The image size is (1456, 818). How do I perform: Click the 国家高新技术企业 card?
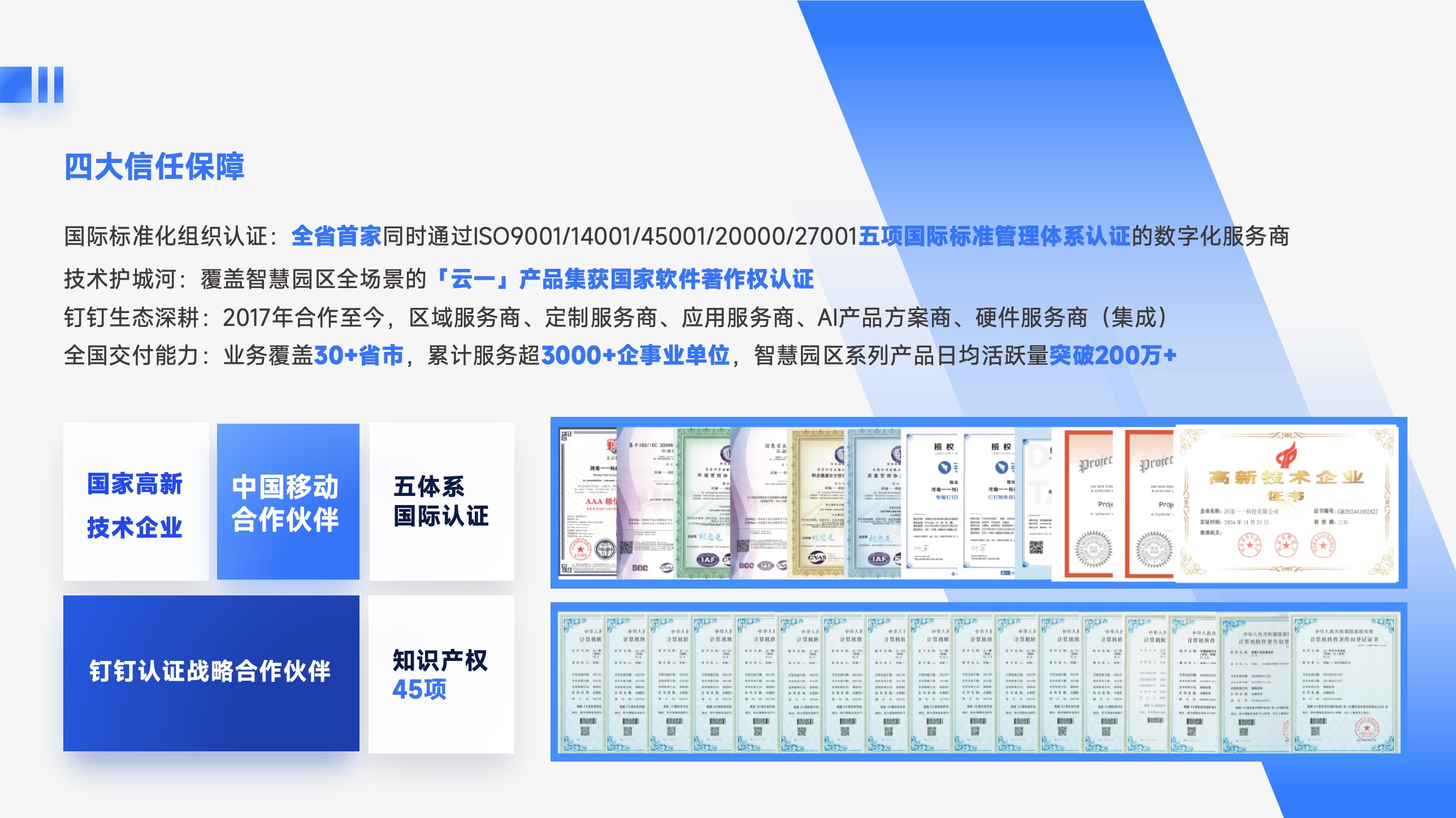coord(136,502)
